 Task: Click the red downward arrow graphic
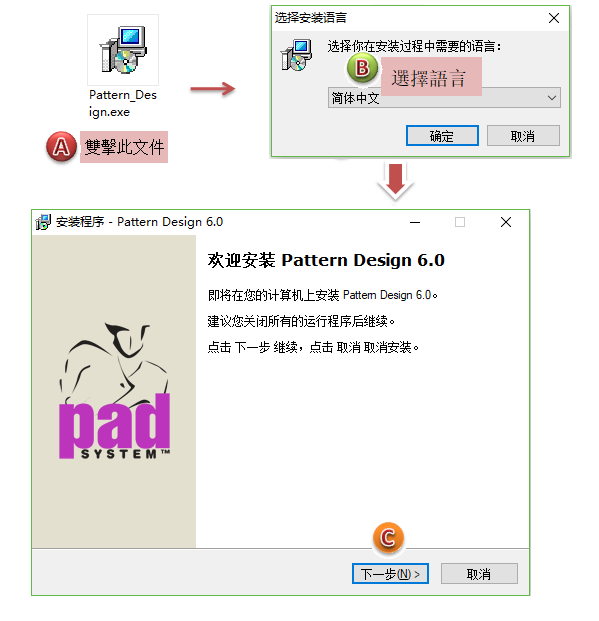(395, 180)
